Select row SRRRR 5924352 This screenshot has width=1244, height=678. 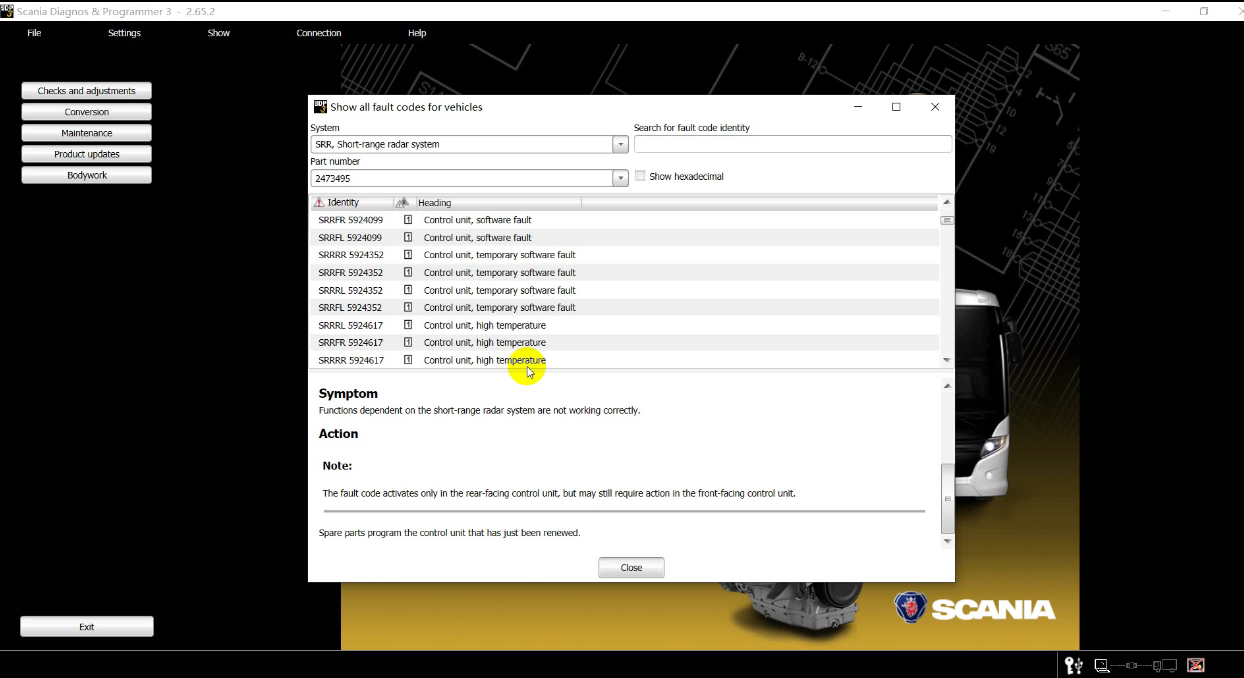click(625, 255)
